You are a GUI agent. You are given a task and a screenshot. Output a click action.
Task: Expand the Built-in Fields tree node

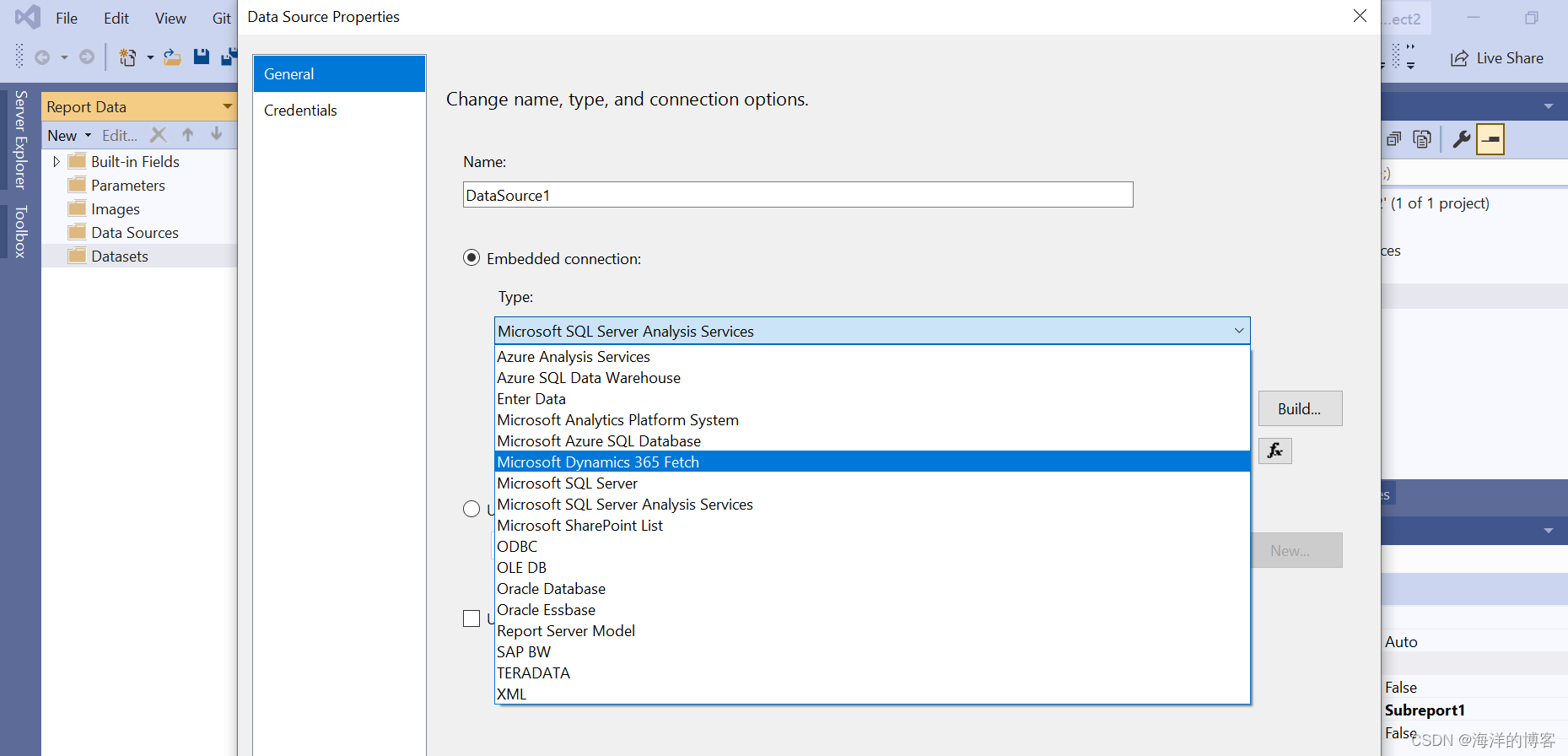point(57,161)
